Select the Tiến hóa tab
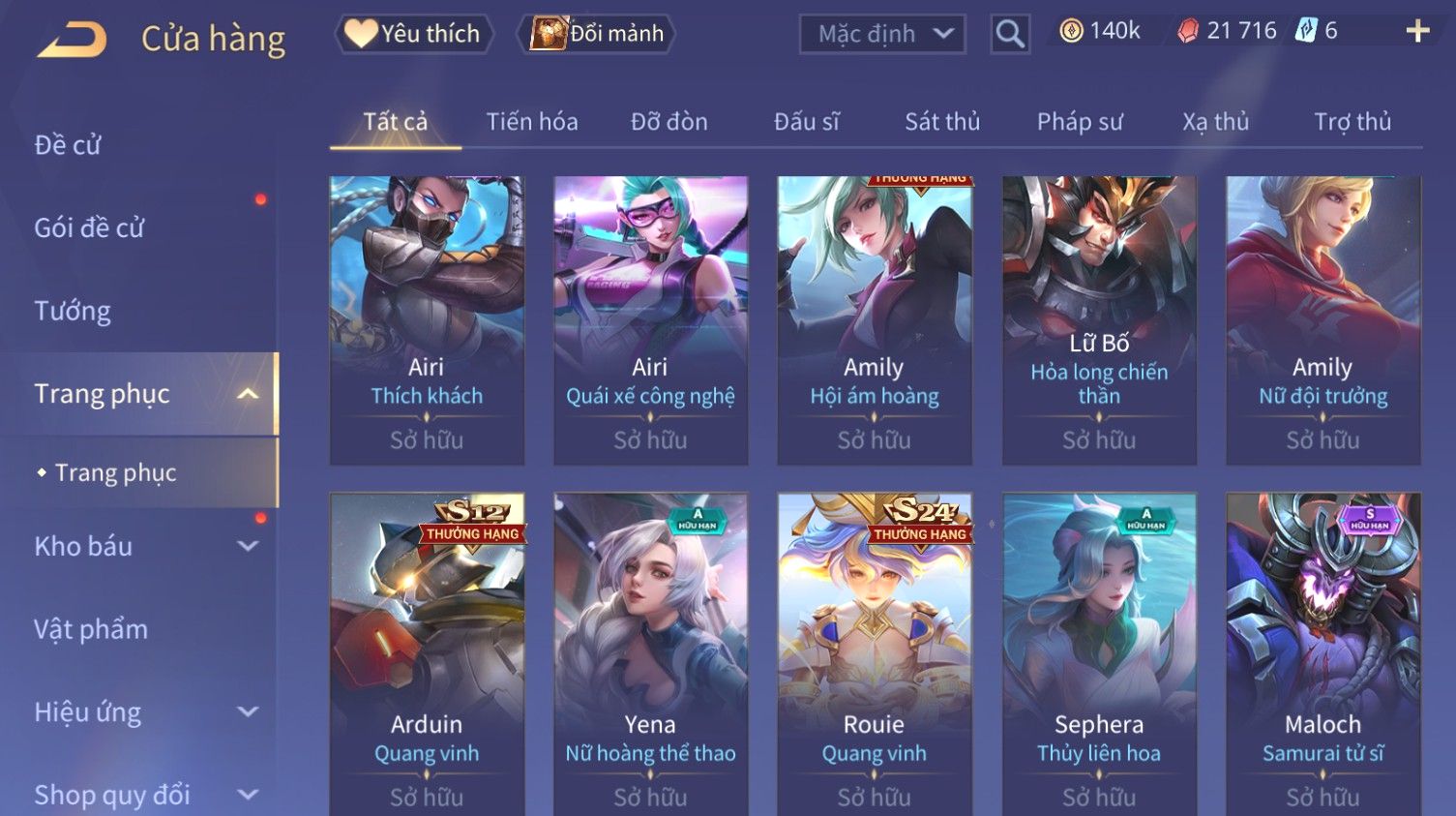Screen dimensions: 1456x816 (x=532, y=122)
